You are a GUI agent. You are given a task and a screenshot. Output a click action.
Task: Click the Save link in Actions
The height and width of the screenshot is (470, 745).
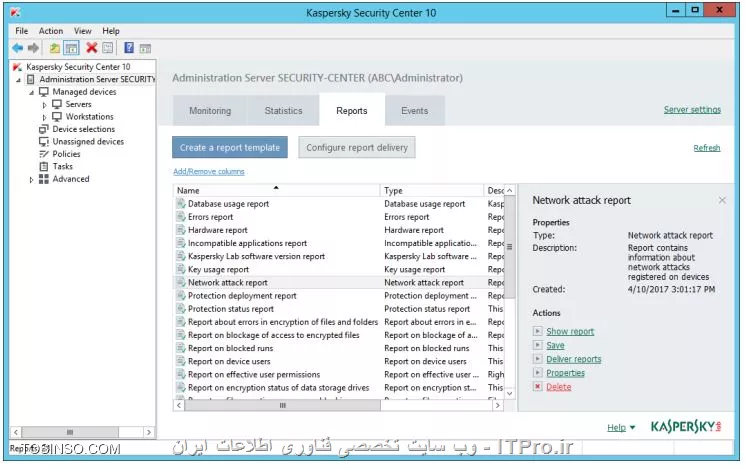coord(555,345)
